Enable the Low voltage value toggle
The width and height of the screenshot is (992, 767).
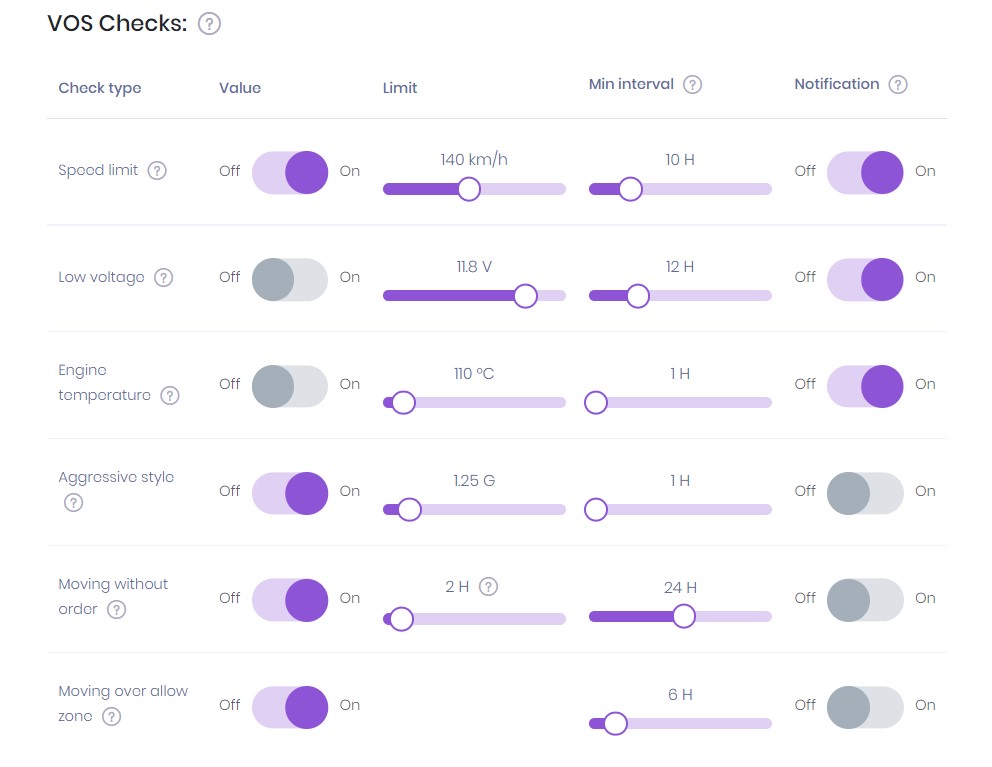pyautogui.click(x=290, y=278)
